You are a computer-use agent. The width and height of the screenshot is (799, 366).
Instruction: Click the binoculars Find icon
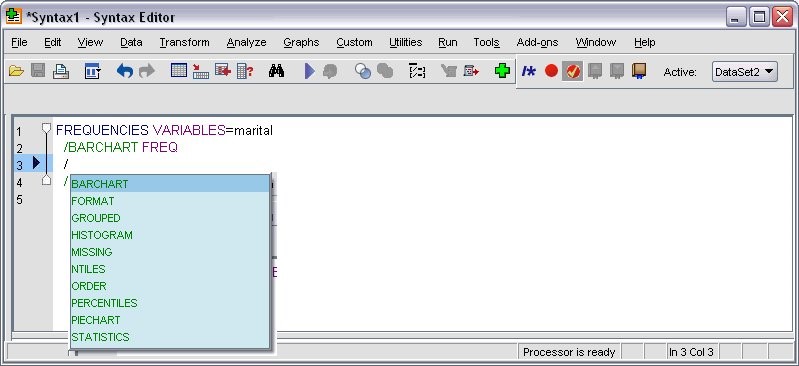[276, 71]
